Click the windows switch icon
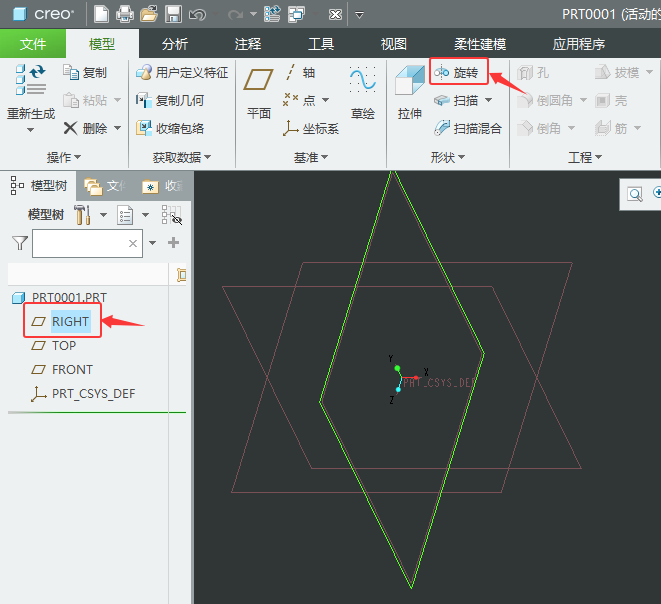The width and height of the screenshot is (661, 604). click(x=296, y=14)
